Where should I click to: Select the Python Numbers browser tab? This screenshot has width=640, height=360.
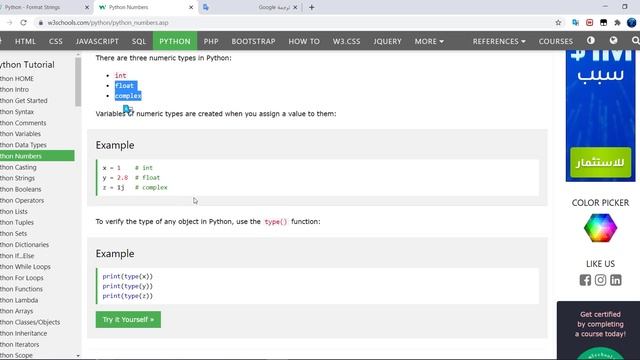145,7
